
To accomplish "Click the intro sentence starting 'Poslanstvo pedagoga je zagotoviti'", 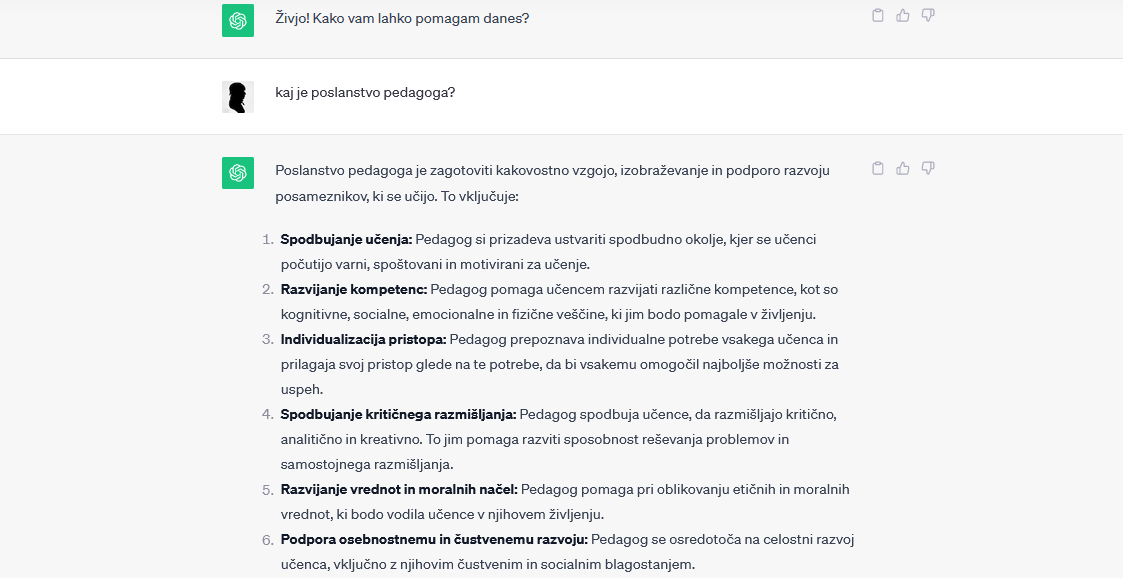I will 552,183.
